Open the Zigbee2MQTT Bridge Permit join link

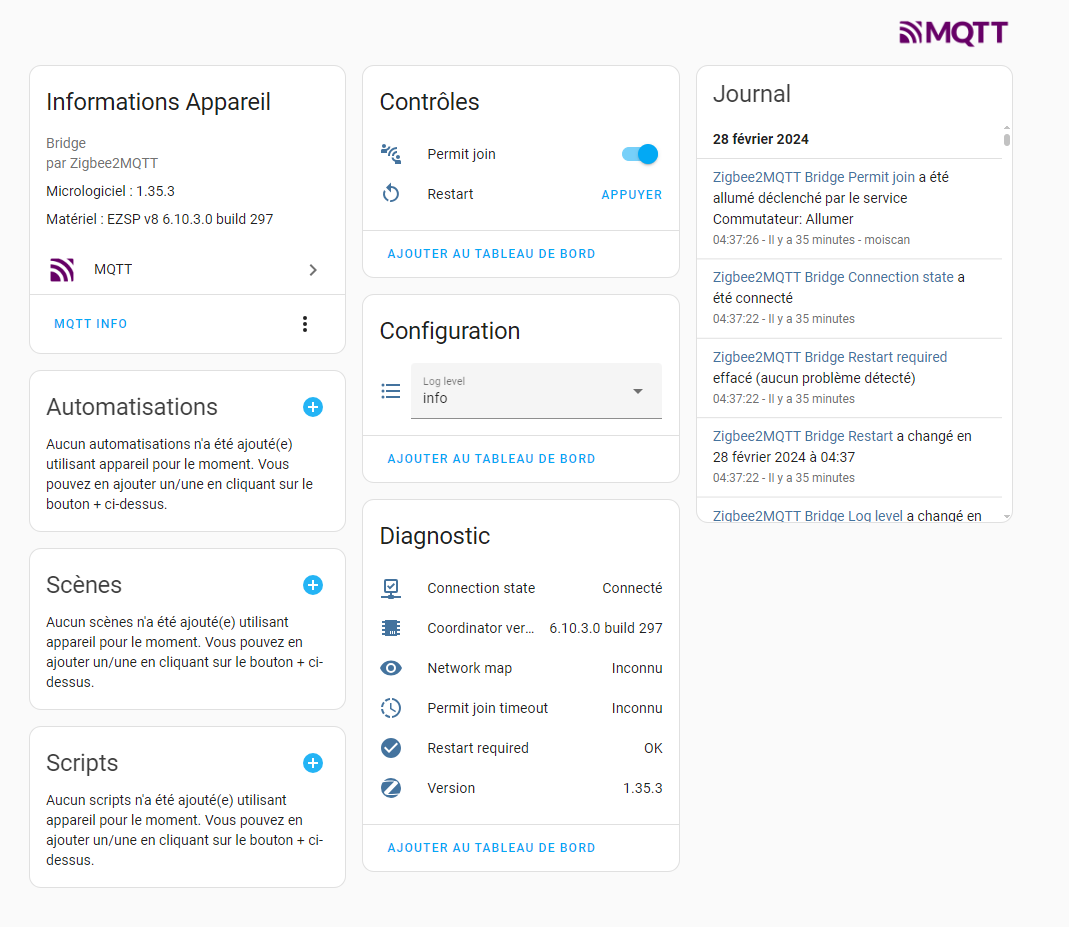[x=813, y=177]
